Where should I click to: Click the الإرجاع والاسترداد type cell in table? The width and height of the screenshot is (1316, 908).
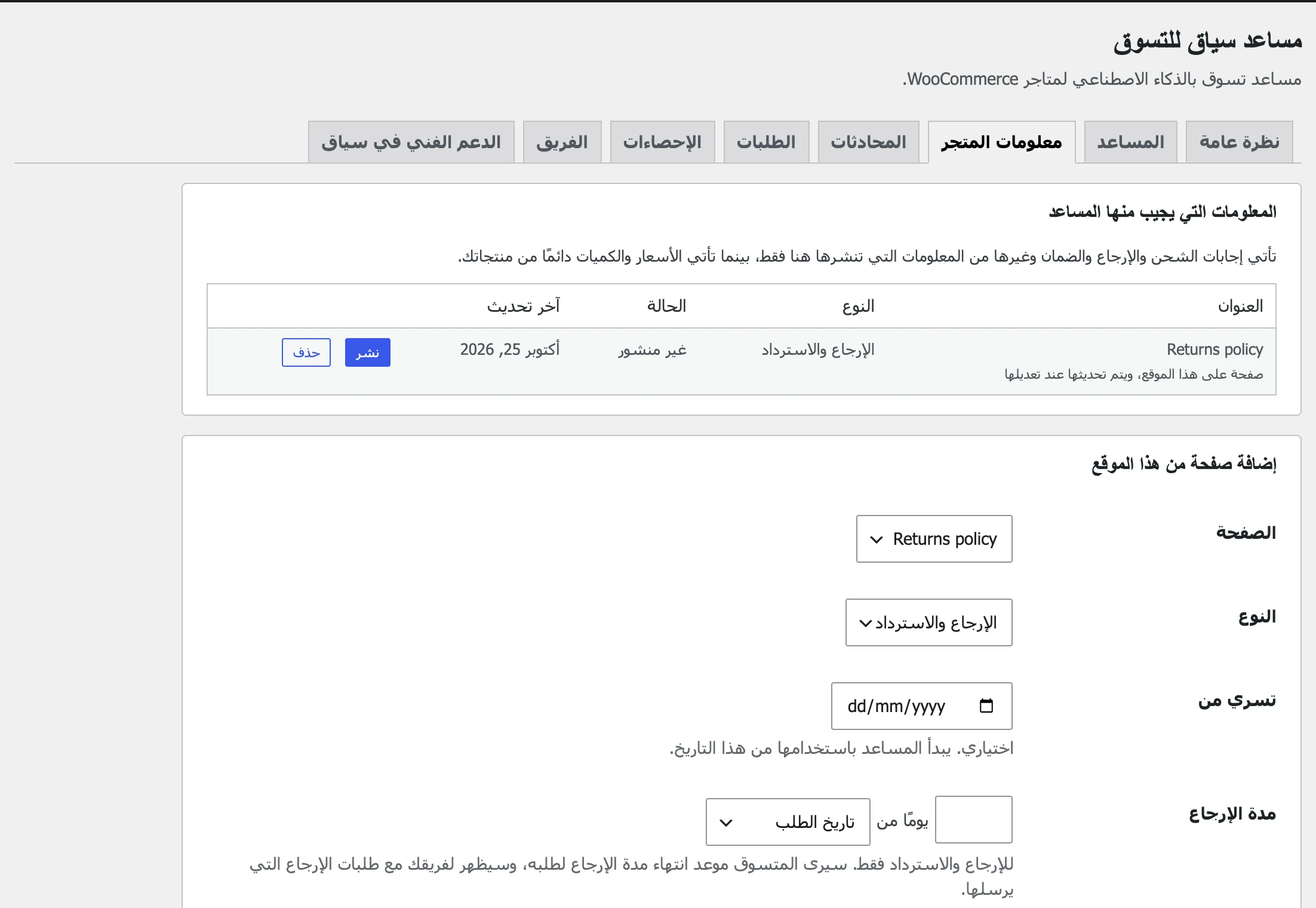point(817,350)
